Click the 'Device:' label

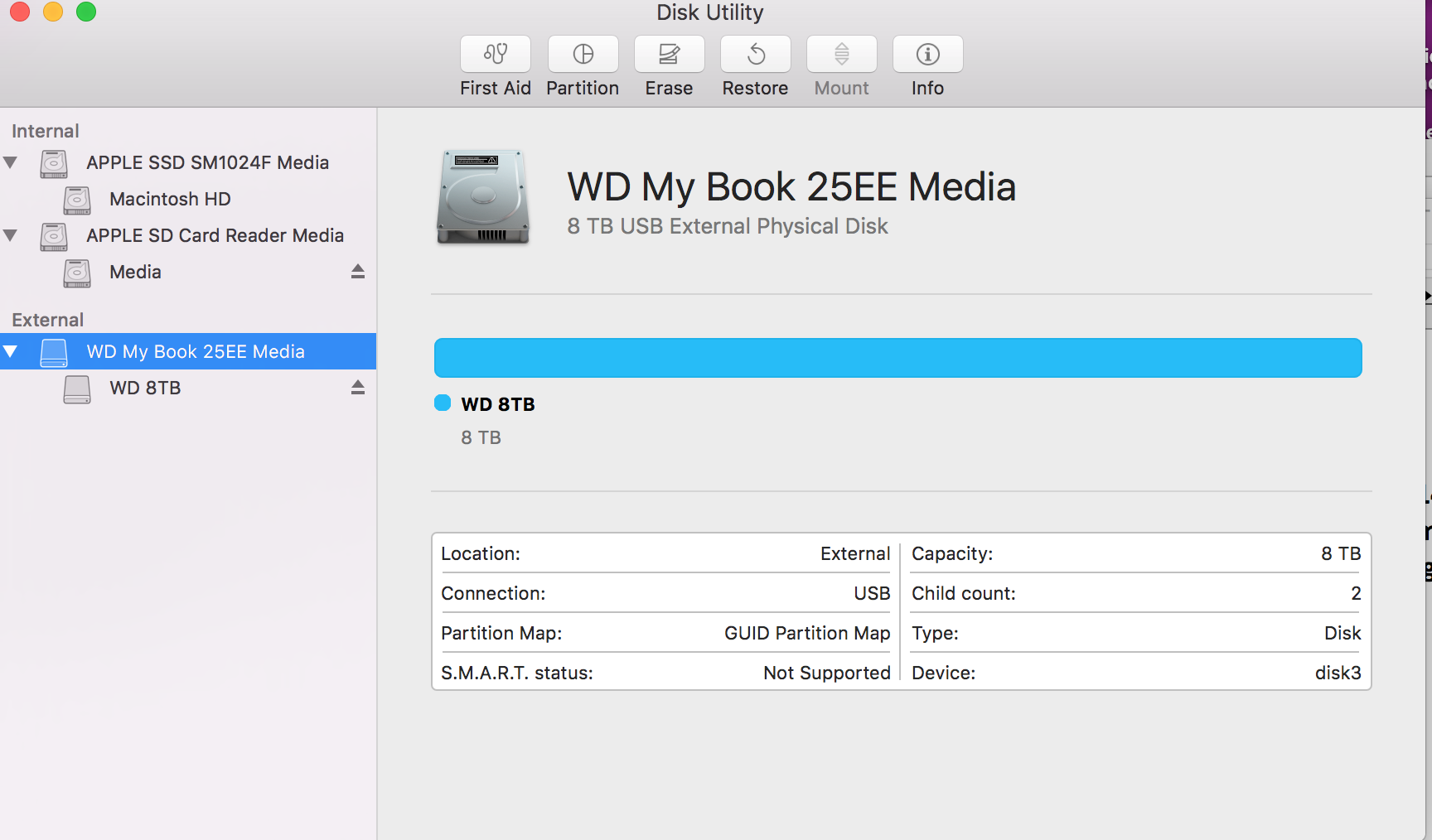(x=944, y=673)
